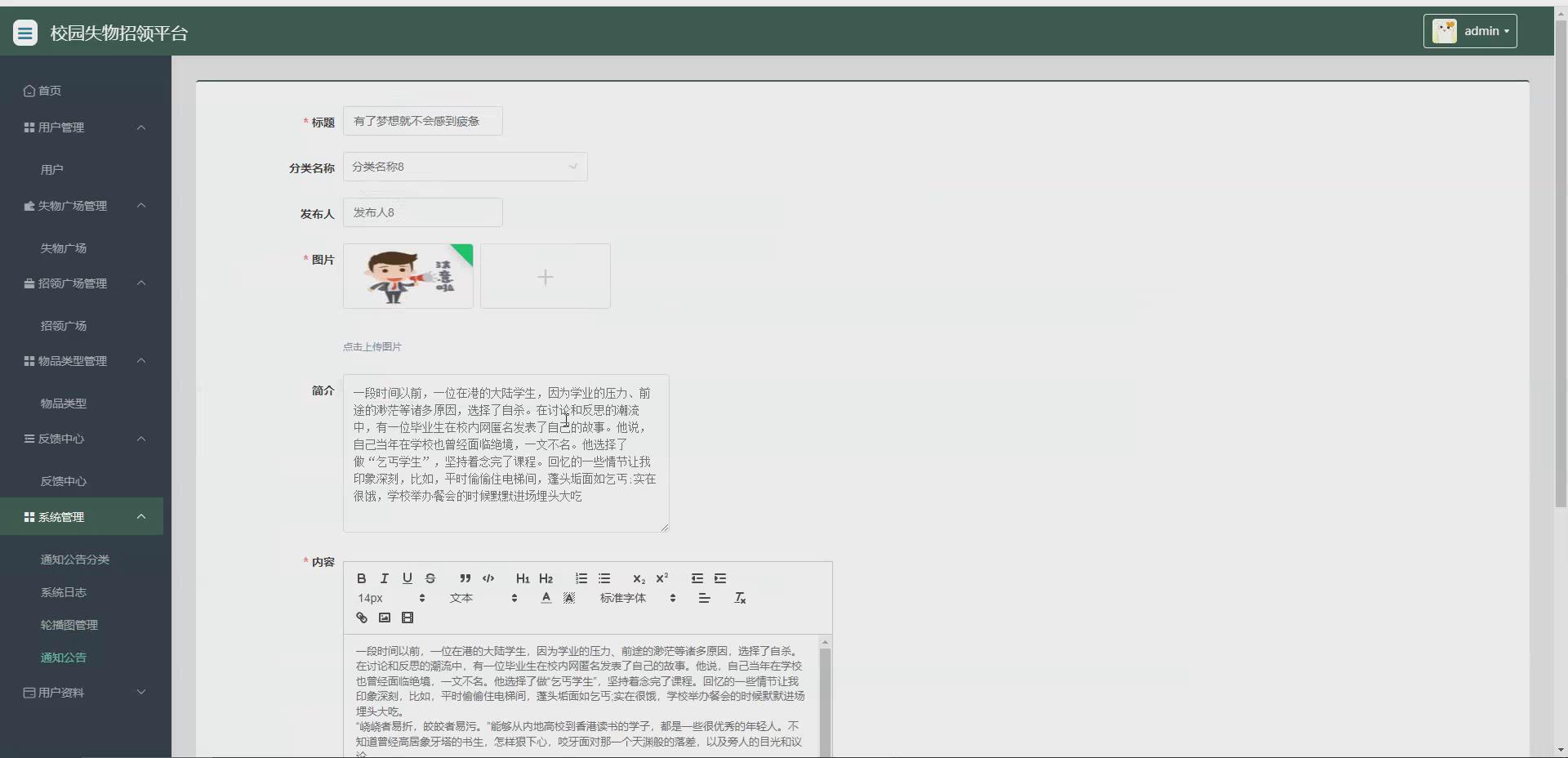1568x758 pixels.
Task: Collapse the 系统管理 menu group
Action: 82,517
